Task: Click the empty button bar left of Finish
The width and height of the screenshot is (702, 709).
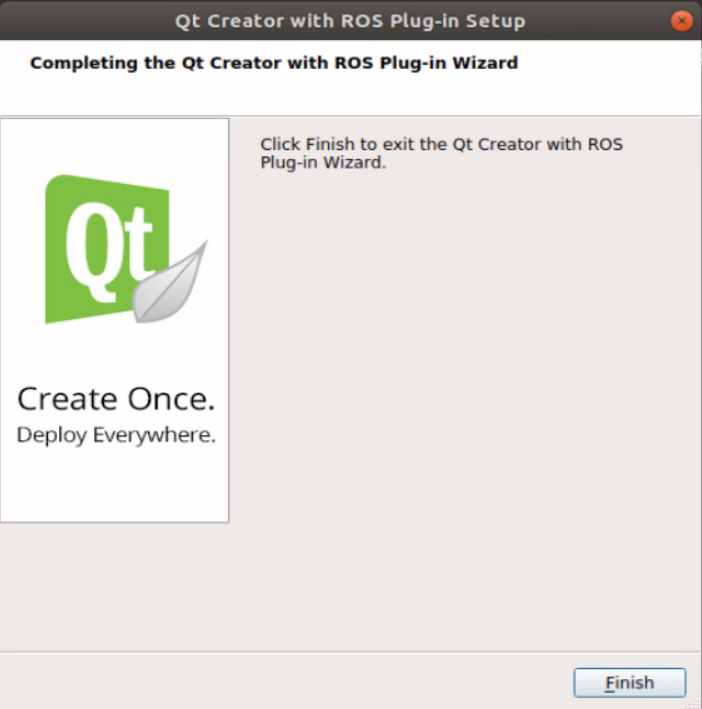Action: (285, 682)
